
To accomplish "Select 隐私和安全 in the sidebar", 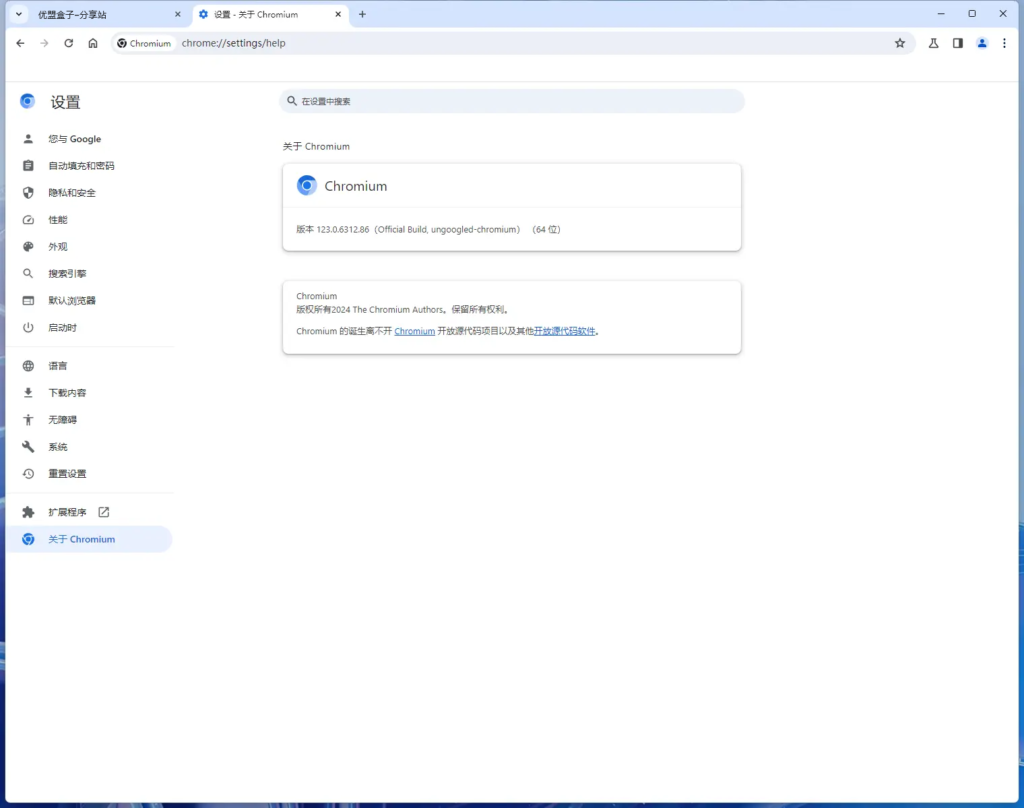I will tap(72, 193).
